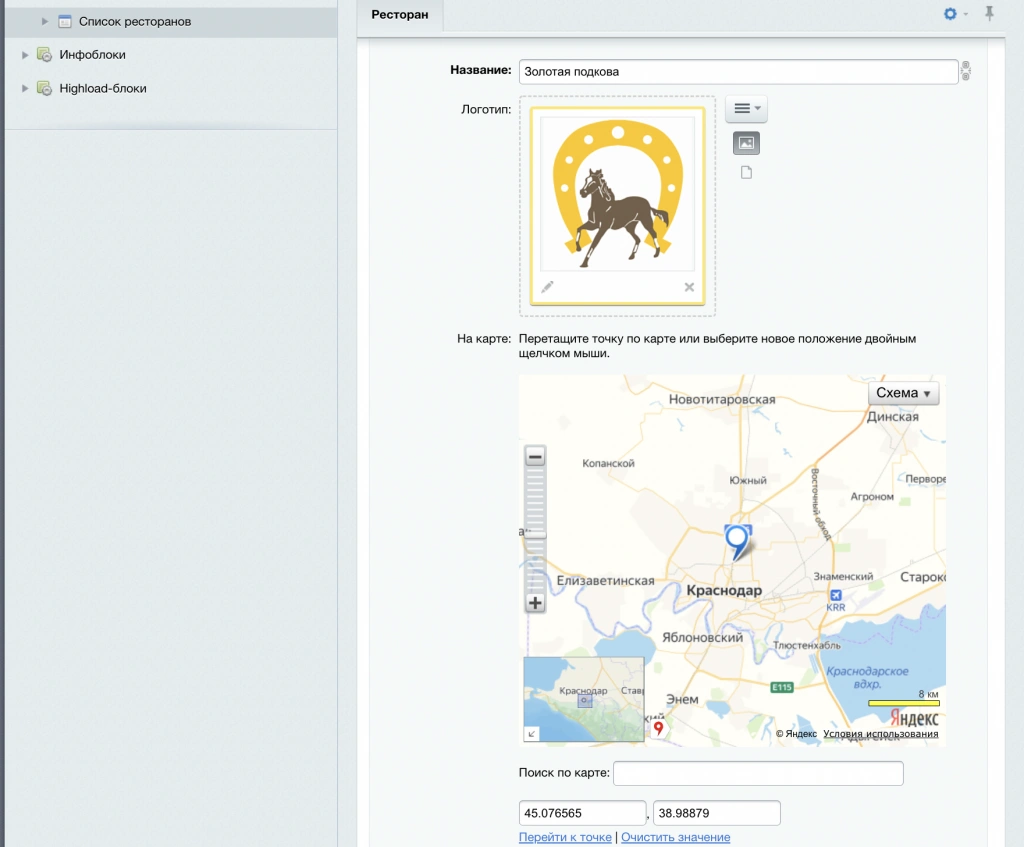Remove the logo with the X icon
This screenshot has width=1024, height=847.
pyautogui.click(x=689, y=287)
